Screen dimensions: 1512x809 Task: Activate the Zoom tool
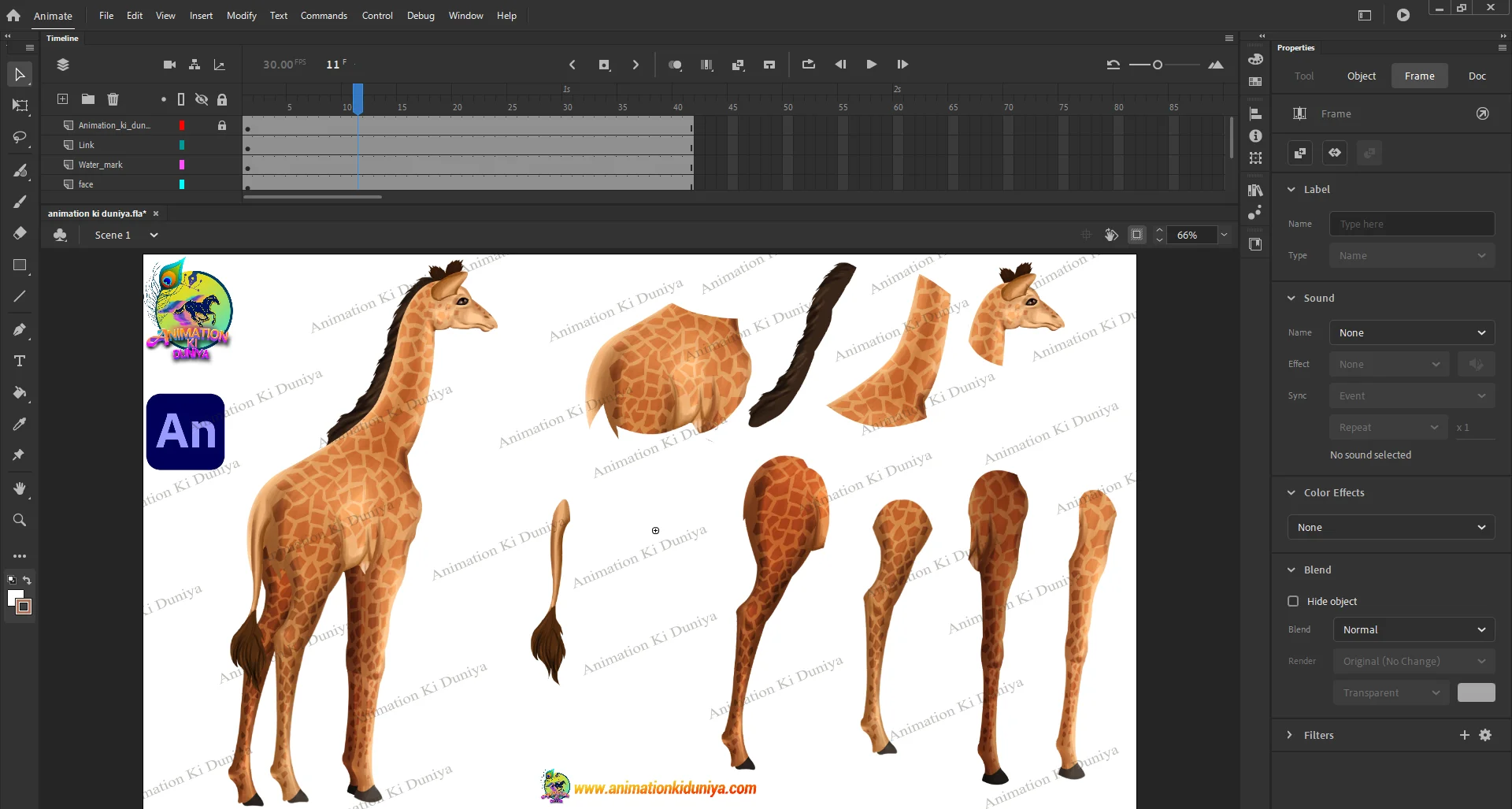pyautogui.click(x=20, y=520)
